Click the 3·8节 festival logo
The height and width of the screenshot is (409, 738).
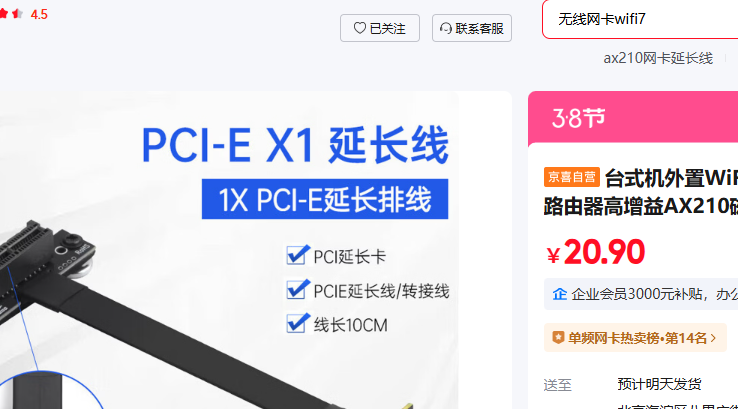[x=578, y=118]
